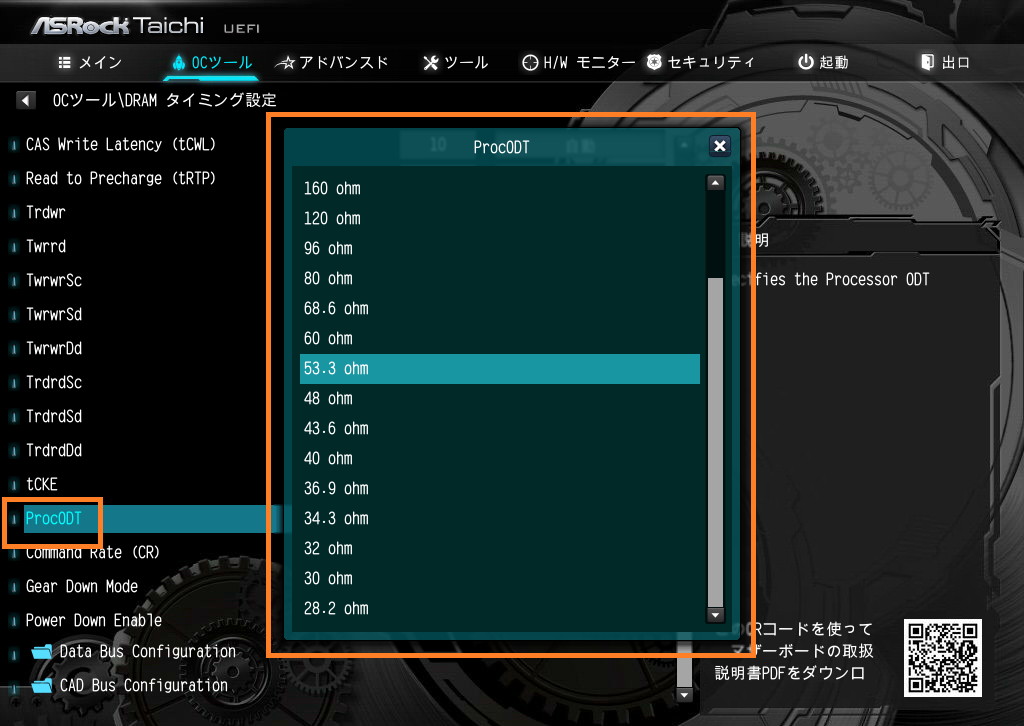Select 28.2 ohm option
Image resolution: width=1024 pixels, height=726 pixels.
pos(500,609)
